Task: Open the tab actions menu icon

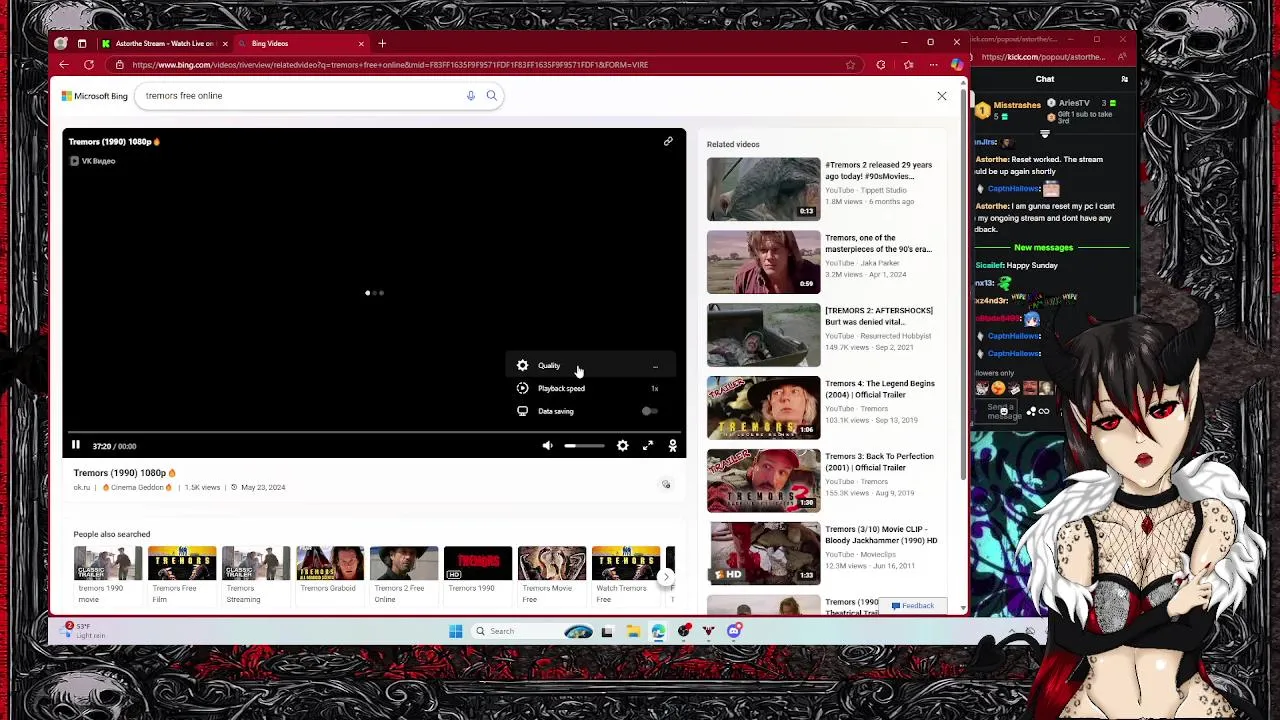Action: pos(82,44)
